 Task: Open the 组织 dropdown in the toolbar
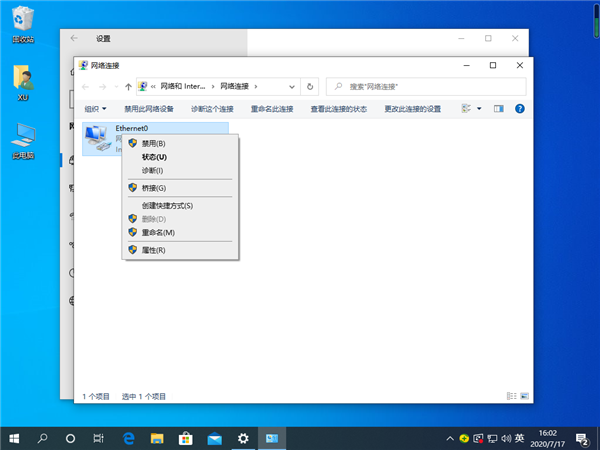[x=96, y=108]
